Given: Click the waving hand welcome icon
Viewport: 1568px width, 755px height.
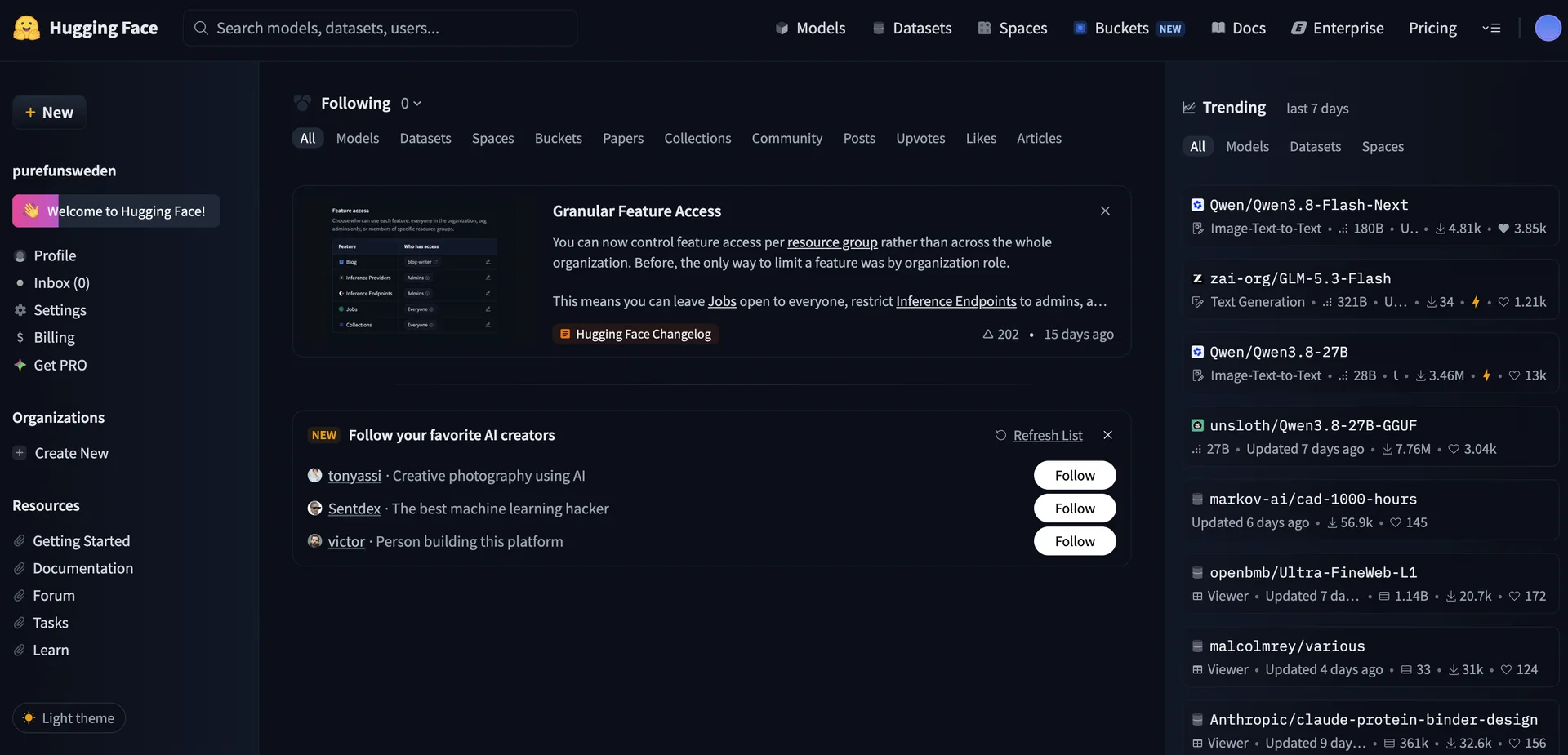Looking at the screenshot, I should point(32,211).
